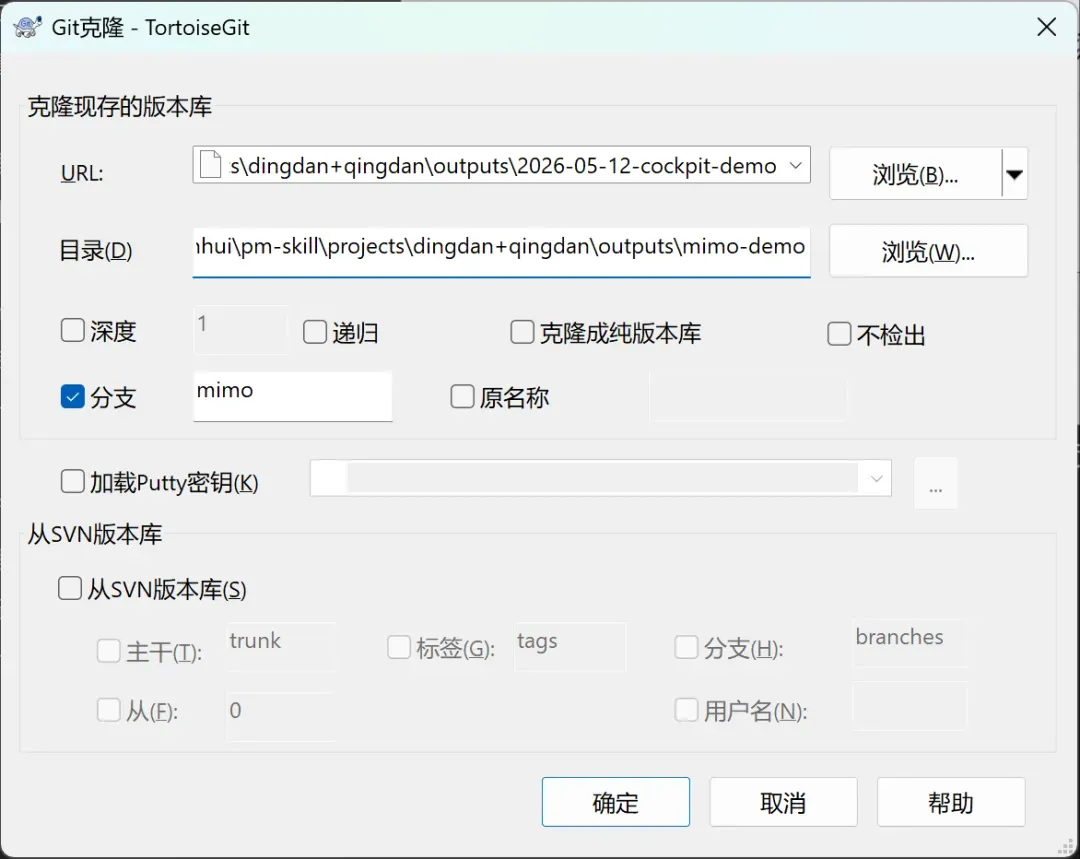Check the 不检出 no-checkout option
1080x859 pixels.
839,334
